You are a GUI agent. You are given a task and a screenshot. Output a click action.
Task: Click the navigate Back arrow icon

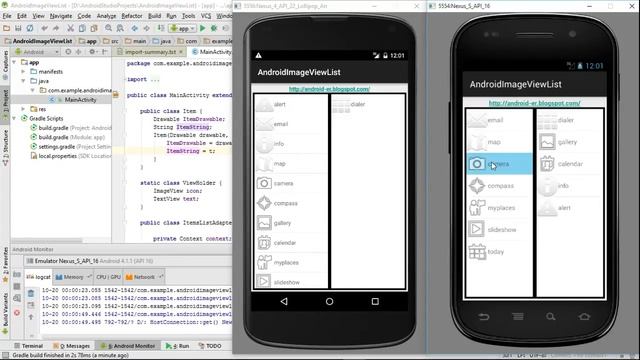(x=135, y=28)
